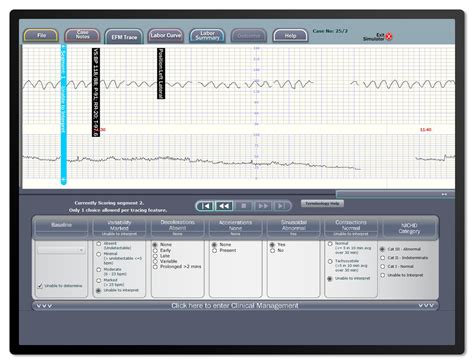Click the small arrows on the scroll bar
Screen dimensions: 474x364
(444, 194)
